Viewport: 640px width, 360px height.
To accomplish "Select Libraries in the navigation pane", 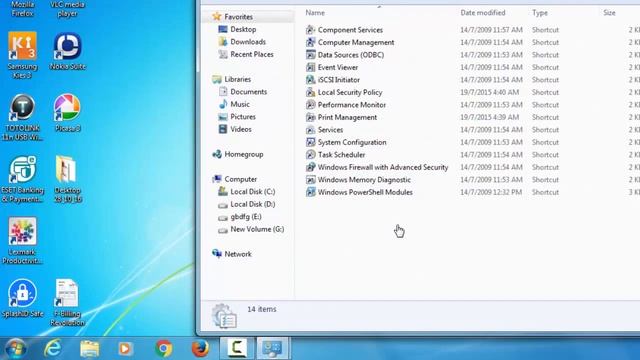I will [x=238, y=79].
